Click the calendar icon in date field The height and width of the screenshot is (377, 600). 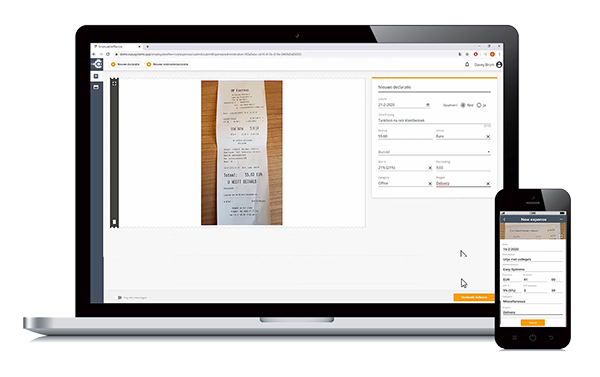(428, 105)
